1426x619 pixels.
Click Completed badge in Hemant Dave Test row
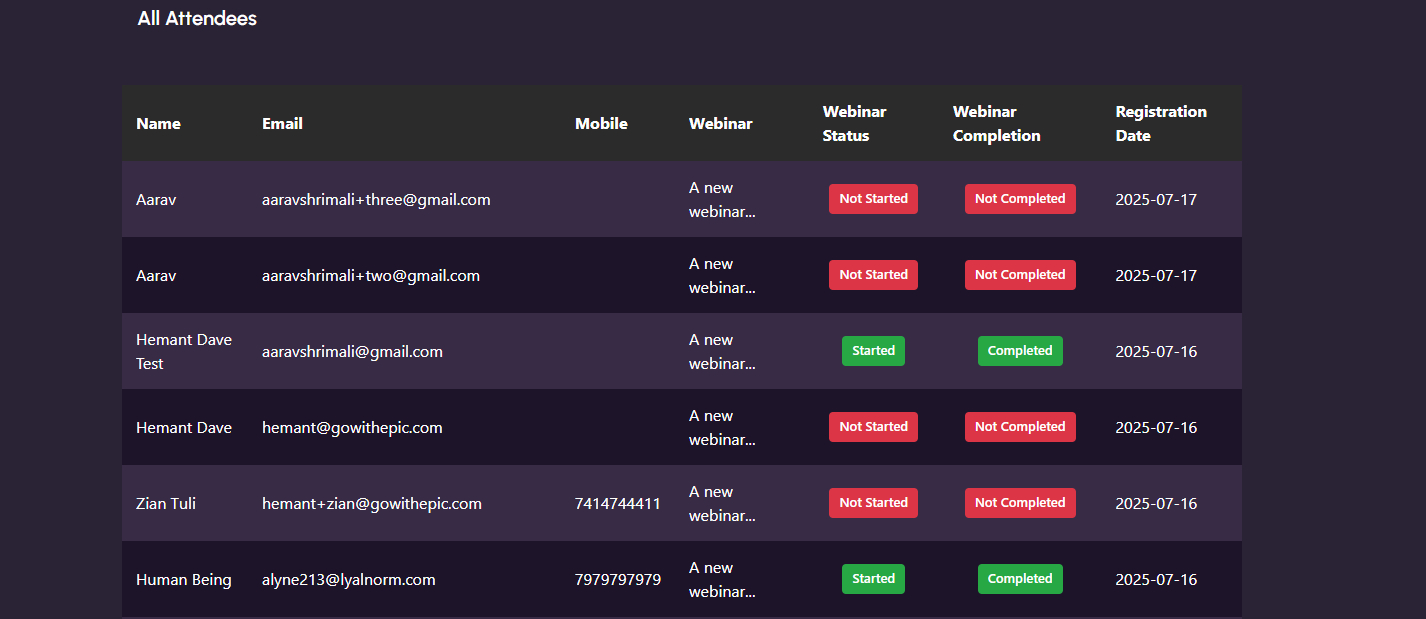[x=1020, y=351]
